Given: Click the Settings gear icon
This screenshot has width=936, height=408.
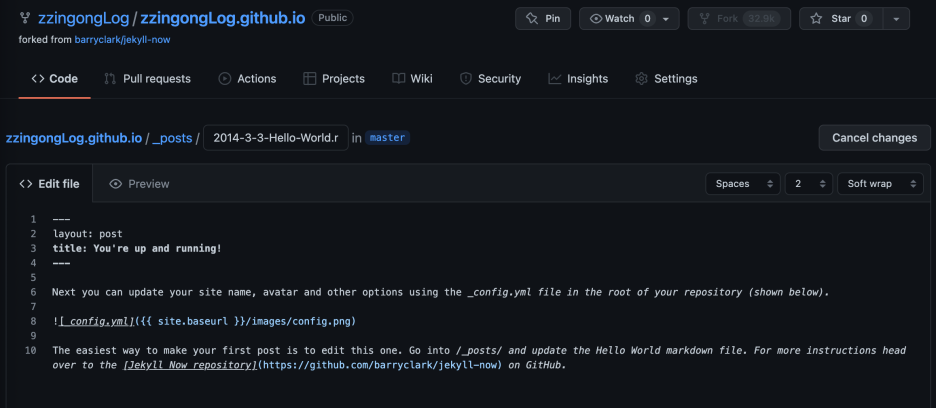Looking at the screenshot, I should point(641,79).
